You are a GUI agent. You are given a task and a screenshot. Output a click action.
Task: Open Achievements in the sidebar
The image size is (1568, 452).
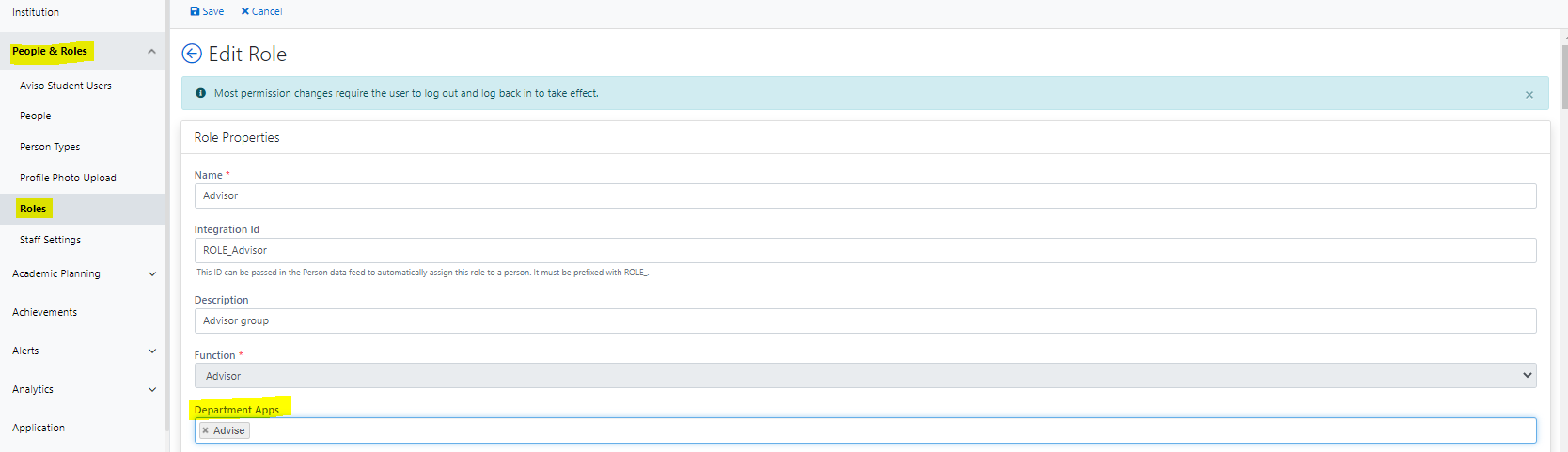coord(44,312)
